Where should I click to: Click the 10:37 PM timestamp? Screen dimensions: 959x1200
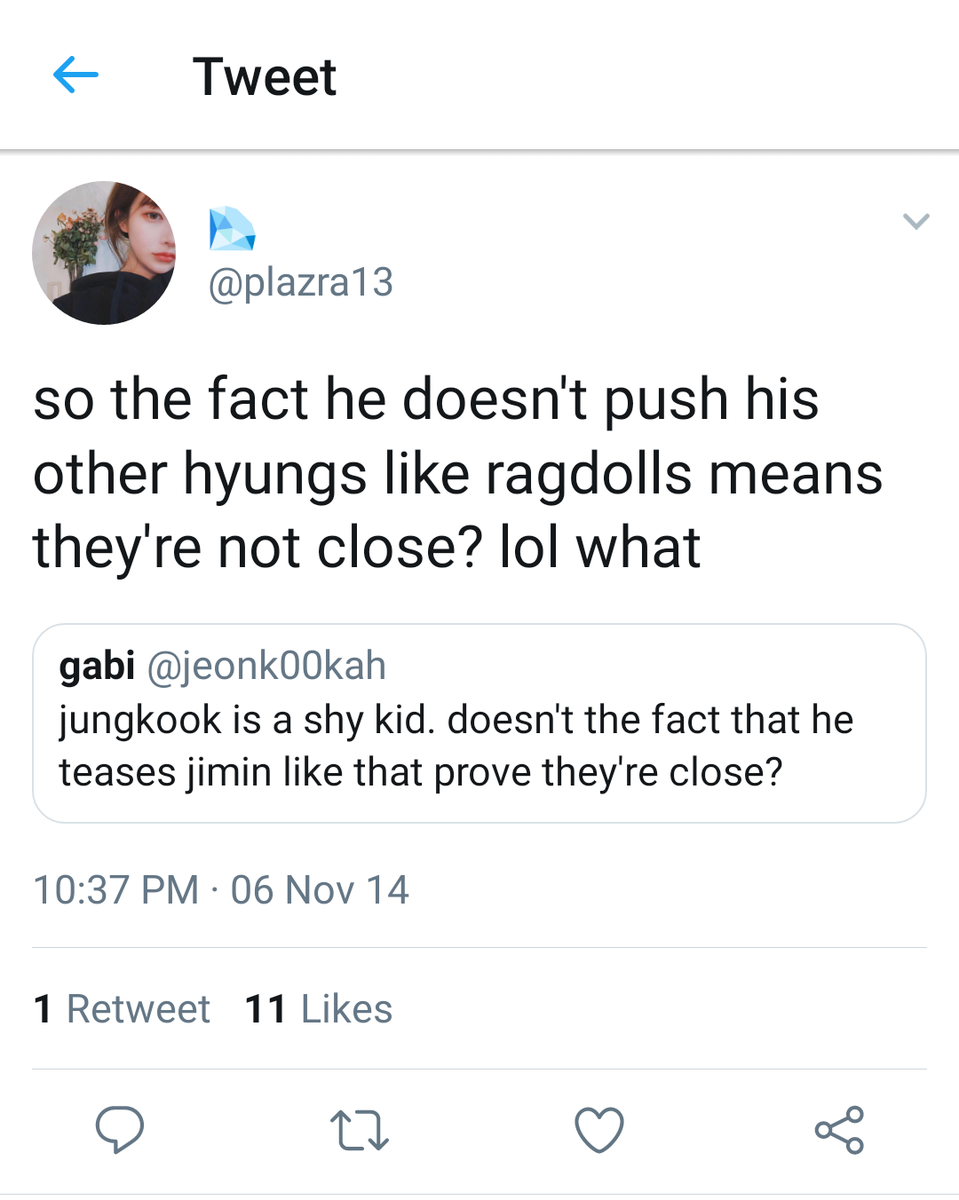tap(116, 889)
